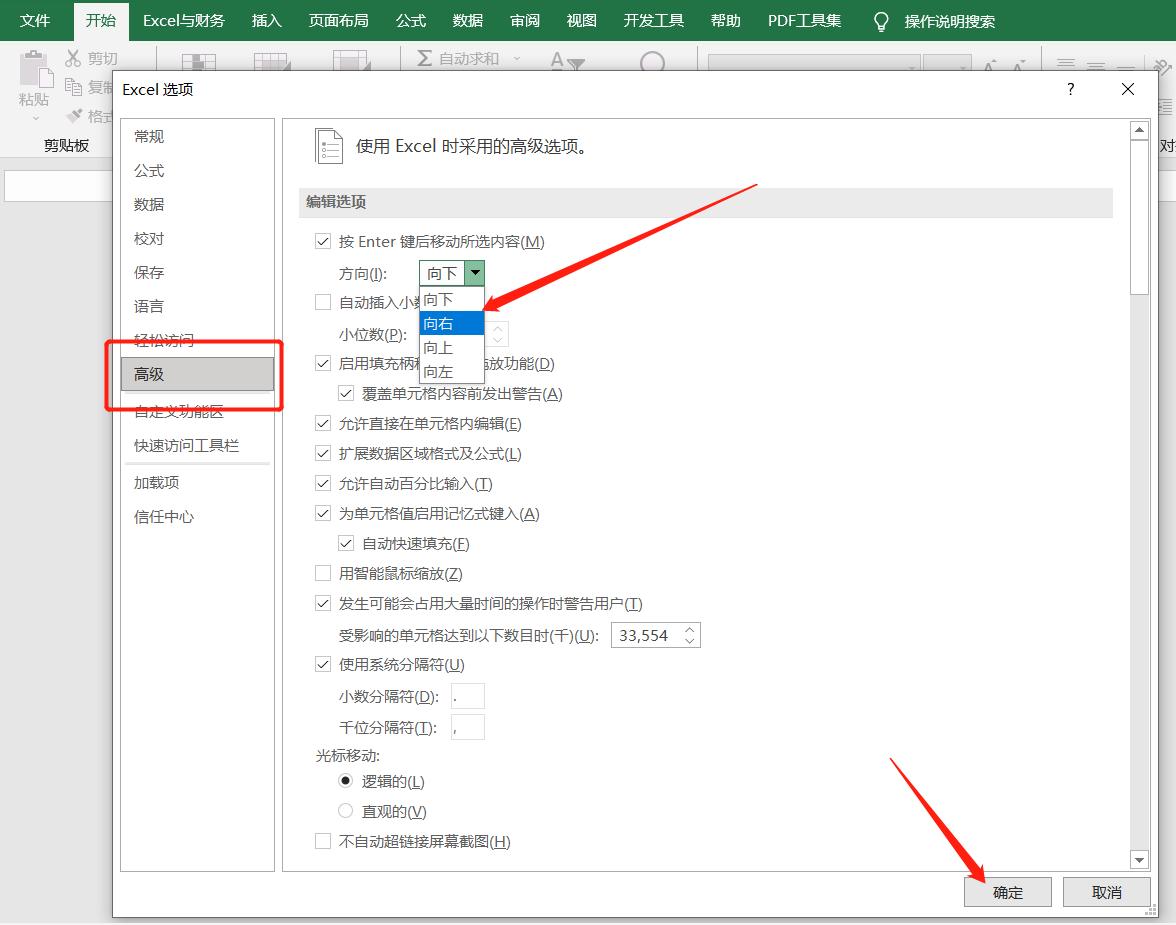1176x925 pixels.
Task: Select the 直观的 radio button
Action: pyautogui.click(x=346, y=811)
